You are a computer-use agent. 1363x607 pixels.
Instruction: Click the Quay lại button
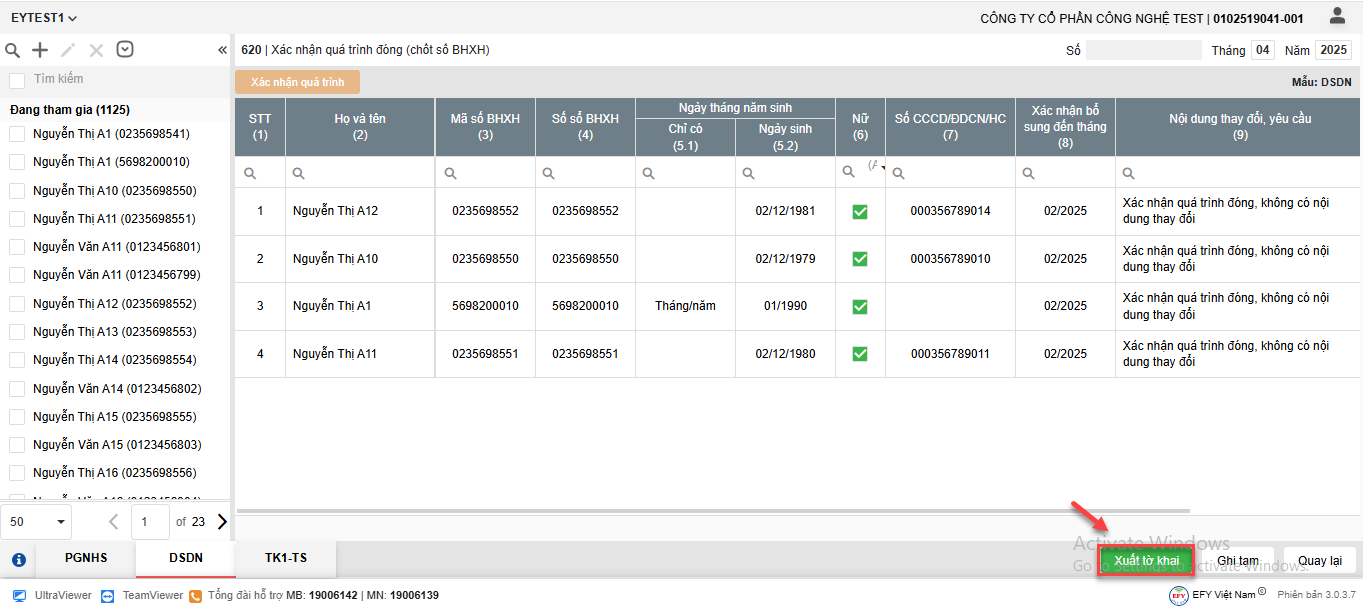click(1319, 560)
